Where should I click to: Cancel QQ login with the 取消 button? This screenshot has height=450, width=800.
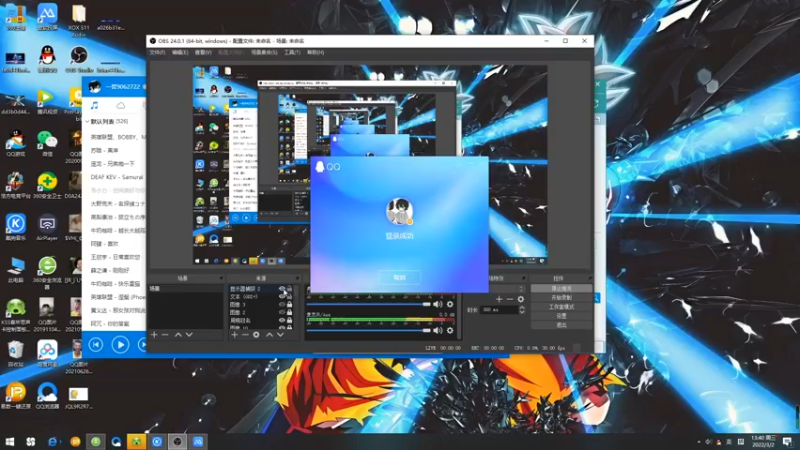399,278
